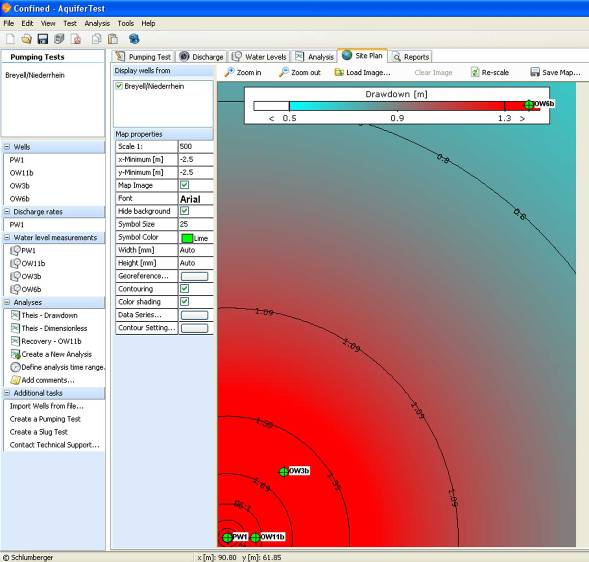
Task: Open the Height [mm] Auto value
Action: pyautogui.click(x=196, y=263)
